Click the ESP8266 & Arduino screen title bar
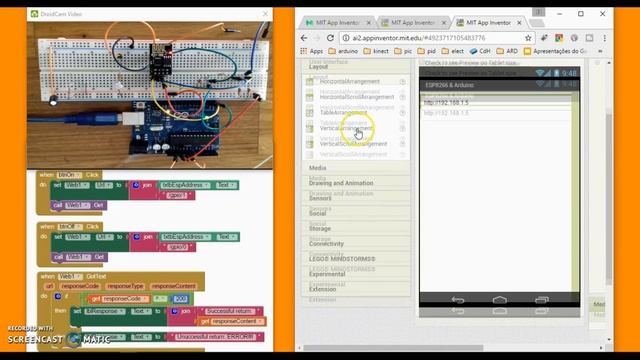640x360 pixels. point(499,85)
